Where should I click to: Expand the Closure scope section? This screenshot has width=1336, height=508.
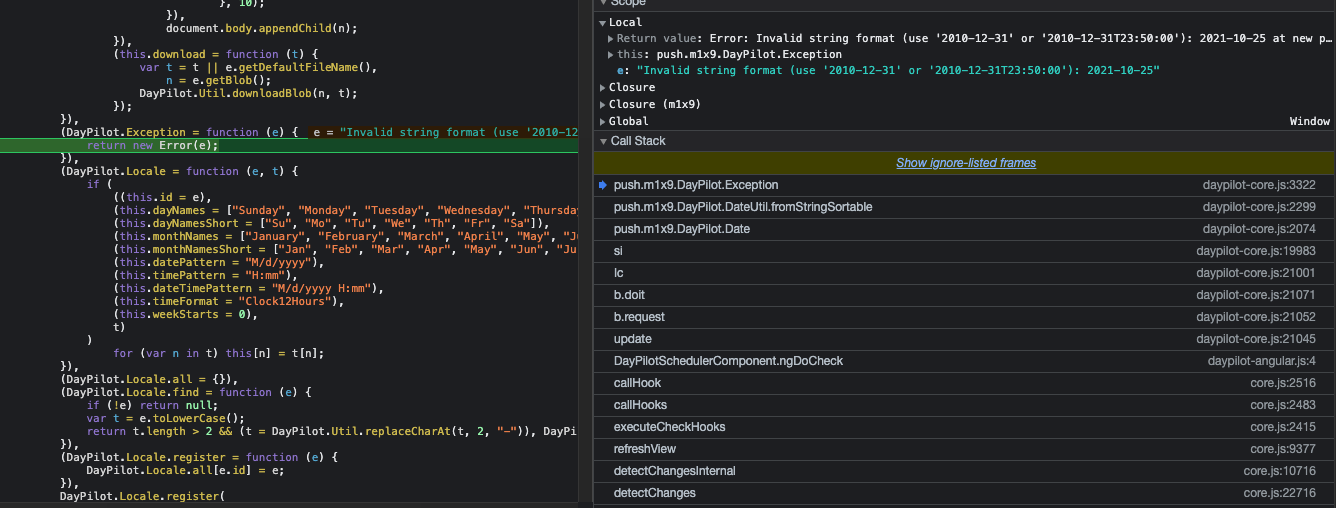602,88
